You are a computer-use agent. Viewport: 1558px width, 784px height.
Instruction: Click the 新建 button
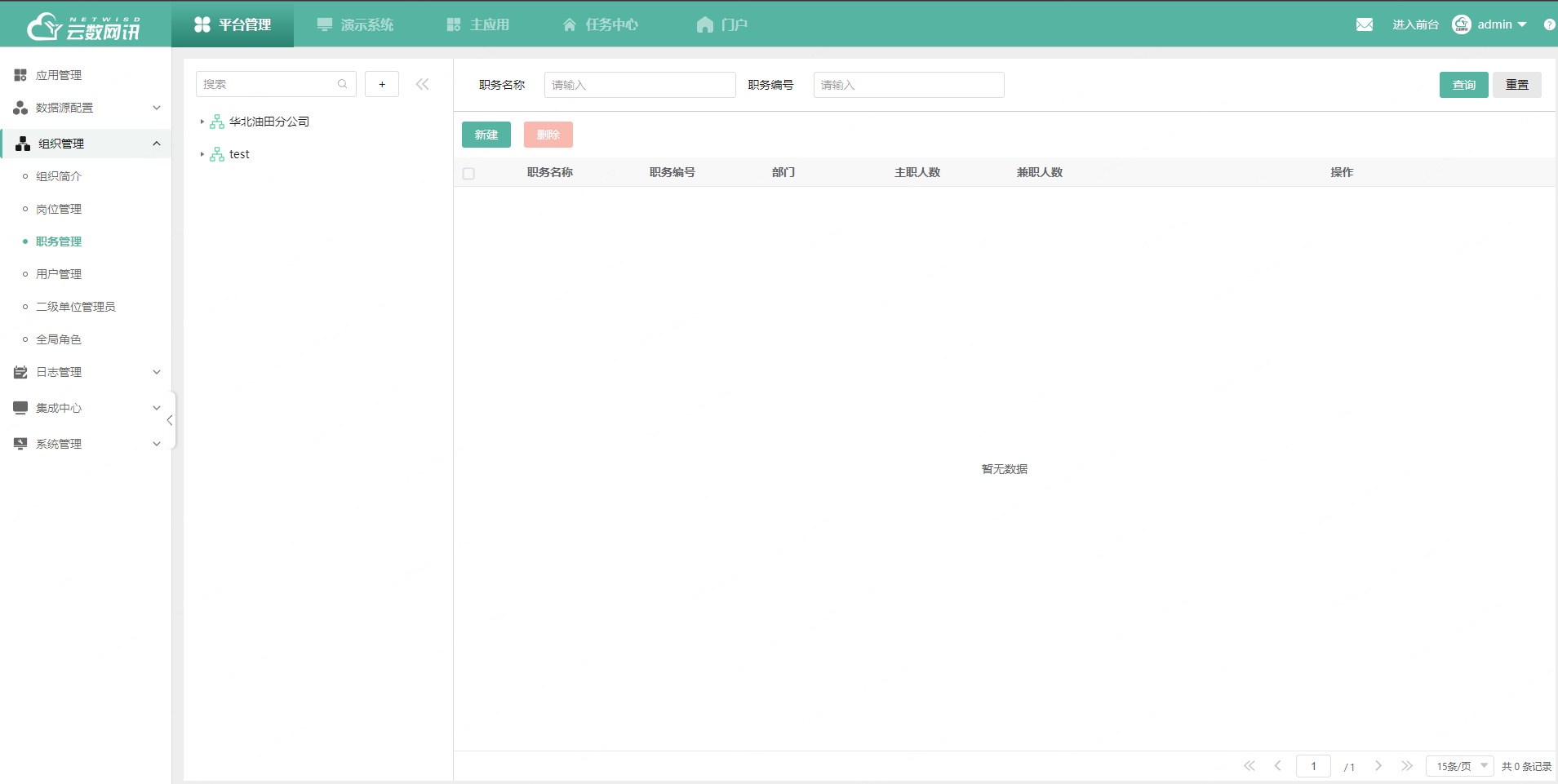[486, 135]
